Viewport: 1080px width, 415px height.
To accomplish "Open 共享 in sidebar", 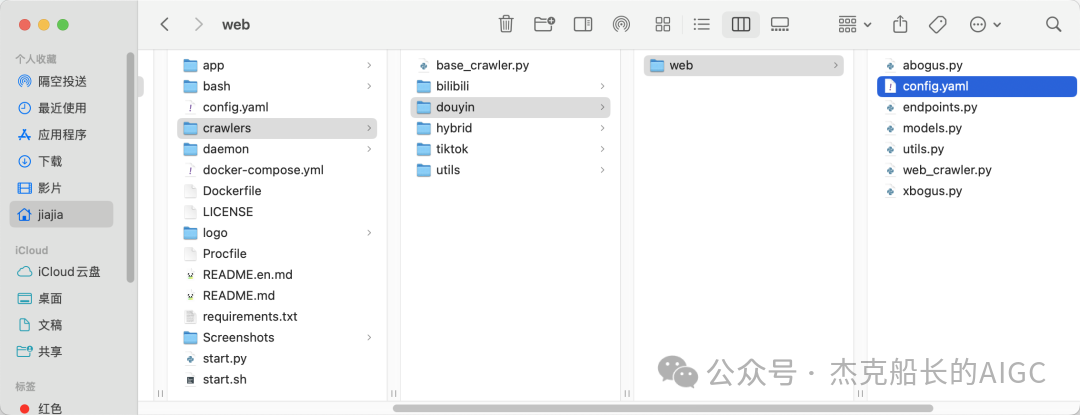I will click(x=62, y=352).
